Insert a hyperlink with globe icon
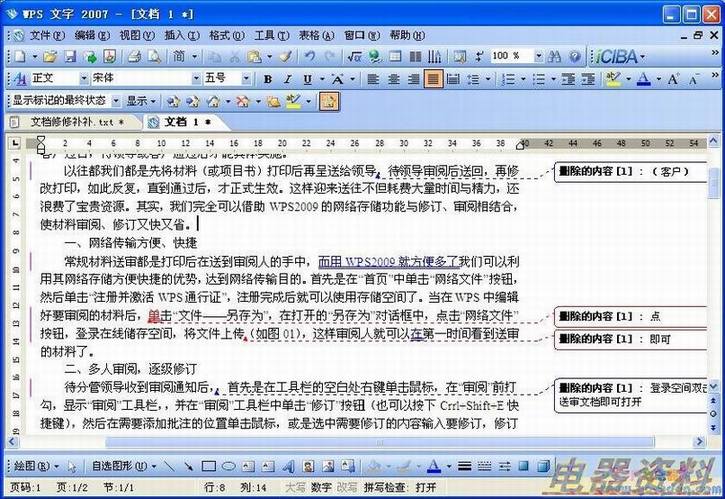Image resolution: width=725 pixels, height=499 pixels. [375, 57]
